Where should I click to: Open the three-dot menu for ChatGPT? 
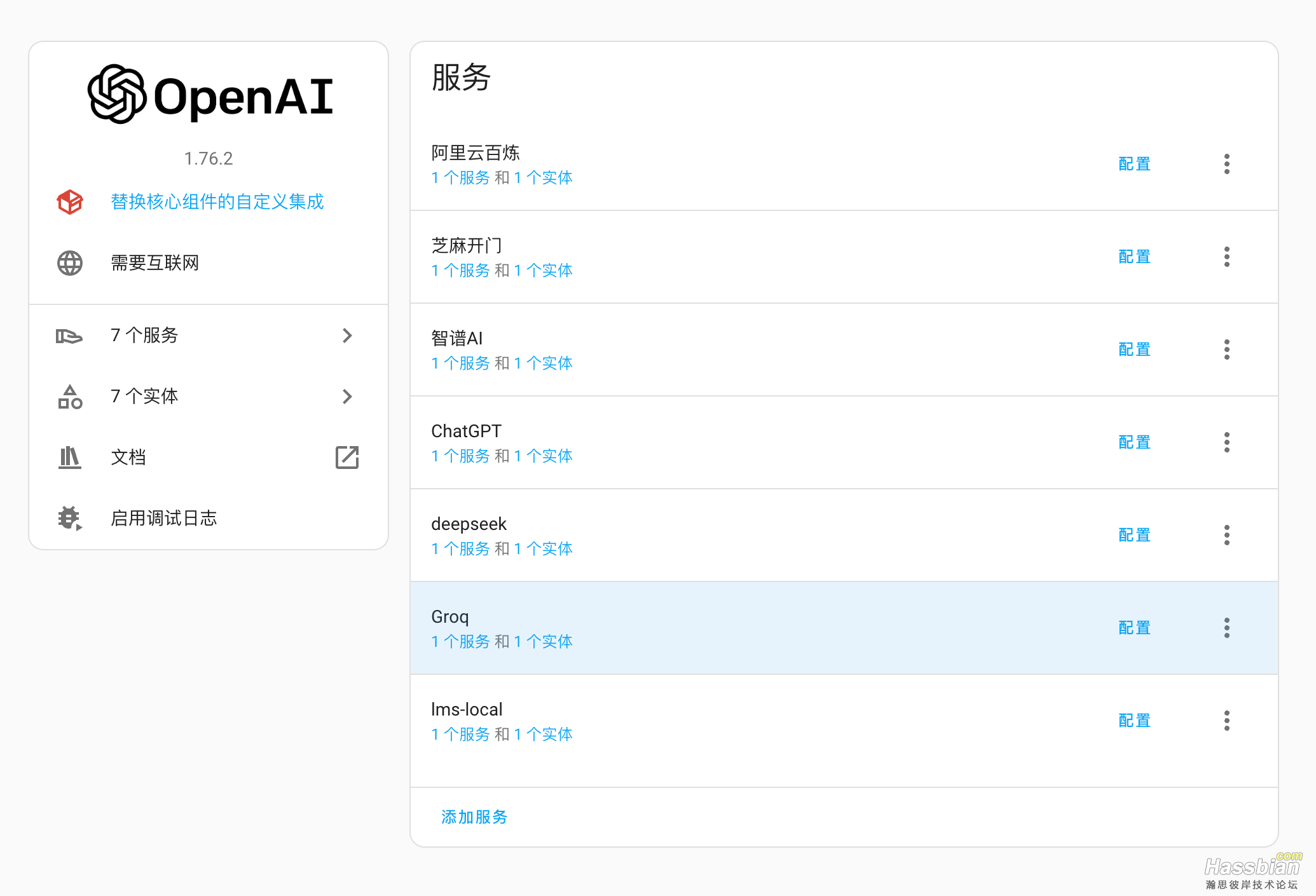click(x=1226, y=442)
